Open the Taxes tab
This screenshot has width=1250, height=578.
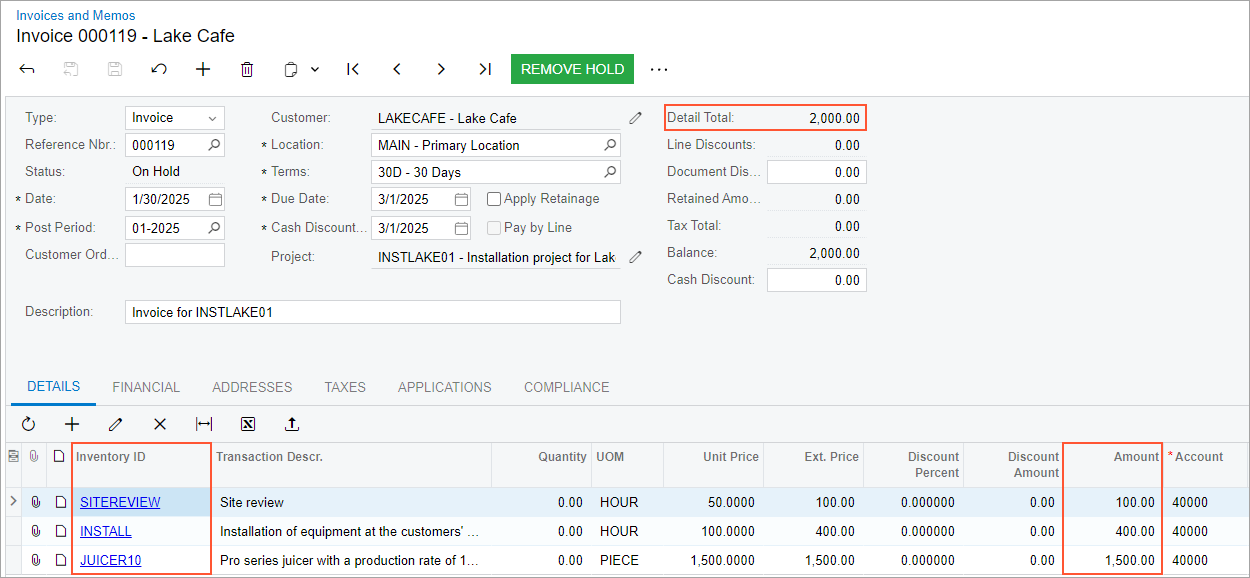point(345,387)
